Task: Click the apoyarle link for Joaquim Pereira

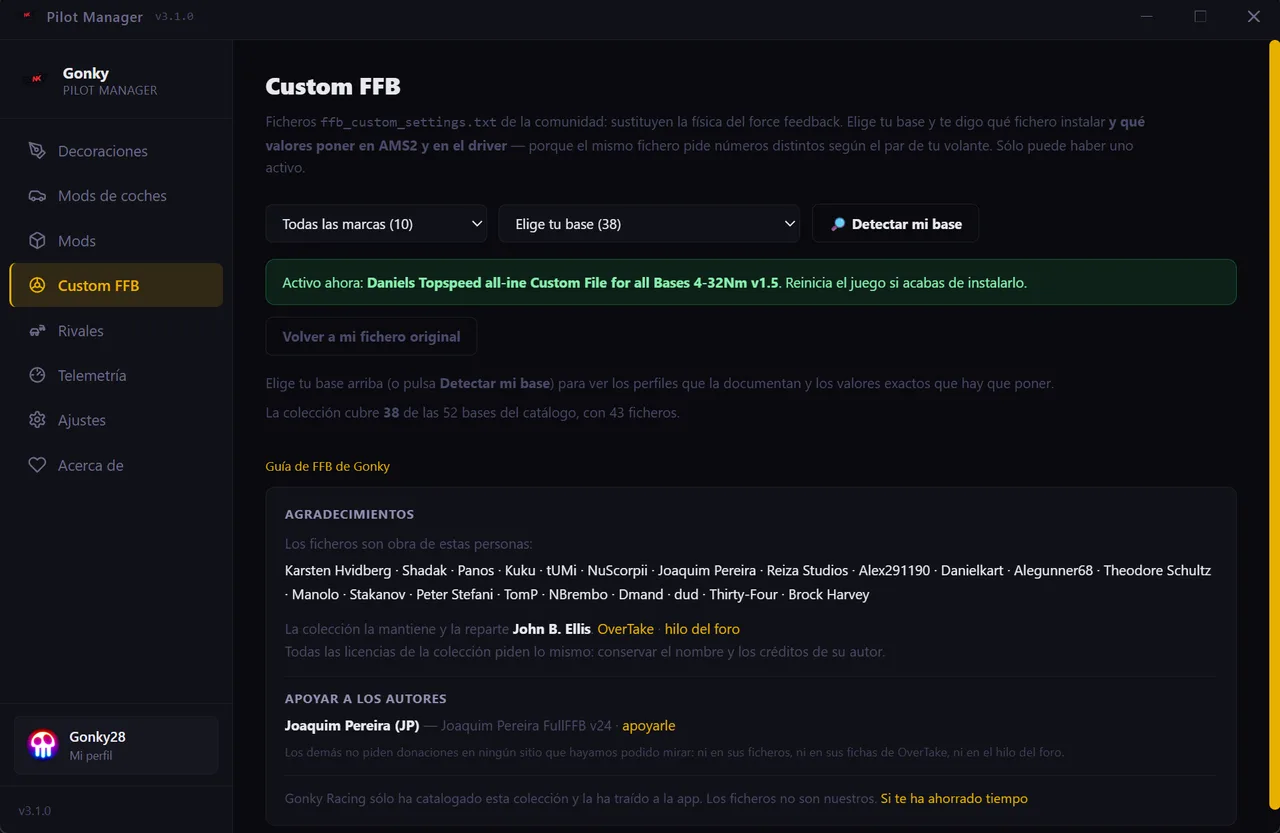Action: tap(648, 726)
